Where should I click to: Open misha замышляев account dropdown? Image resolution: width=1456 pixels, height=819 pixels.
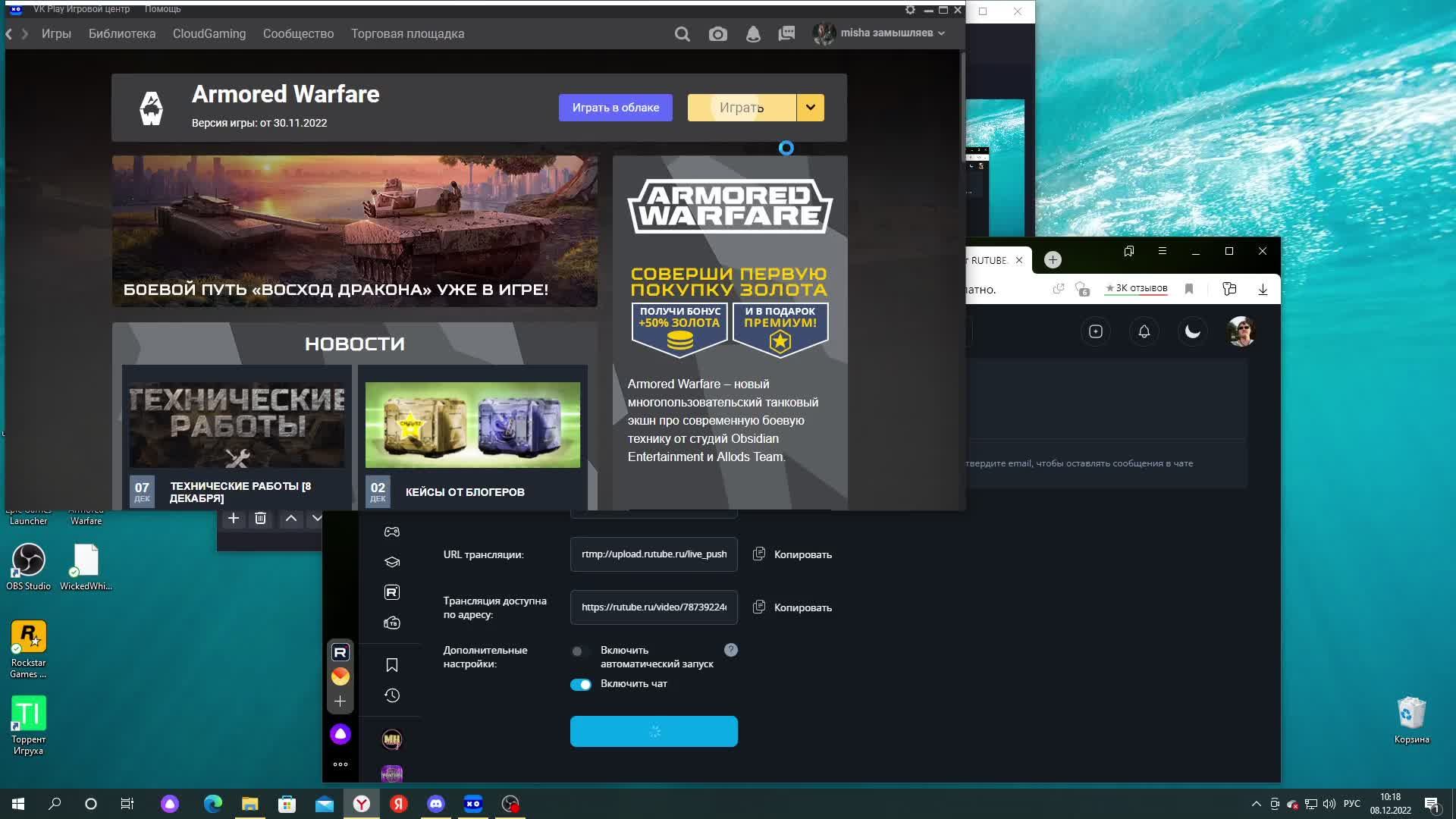coord(884,33)
